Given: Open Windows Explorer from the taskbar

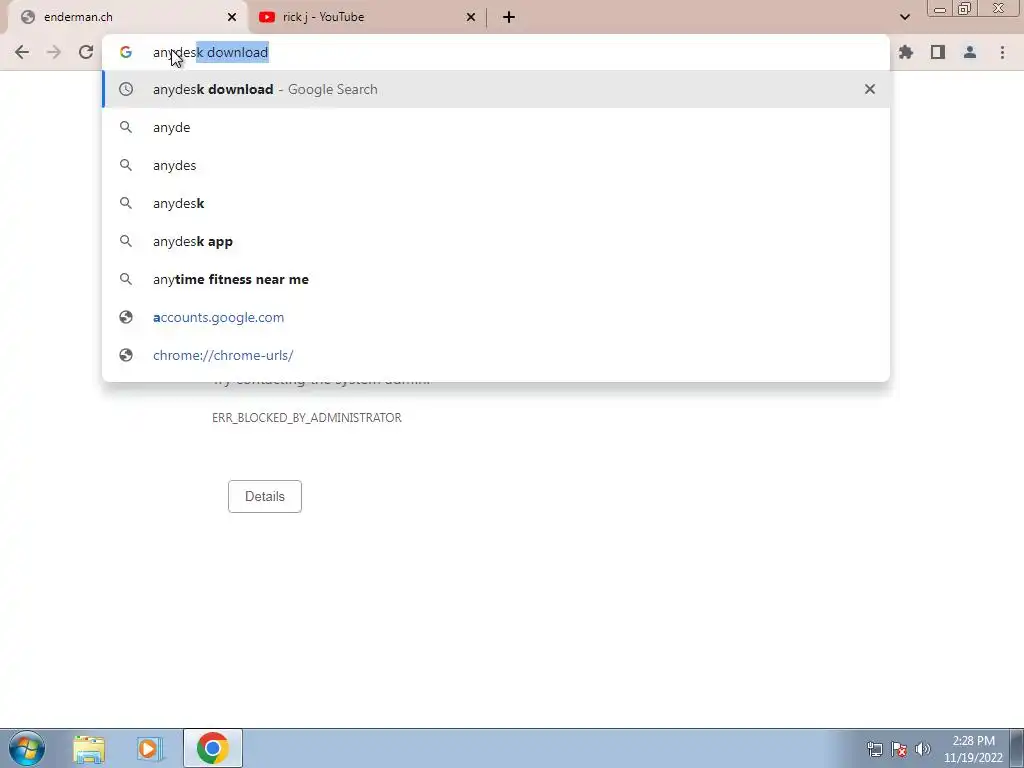Looking at the screenshot, I should pos(89,749).
